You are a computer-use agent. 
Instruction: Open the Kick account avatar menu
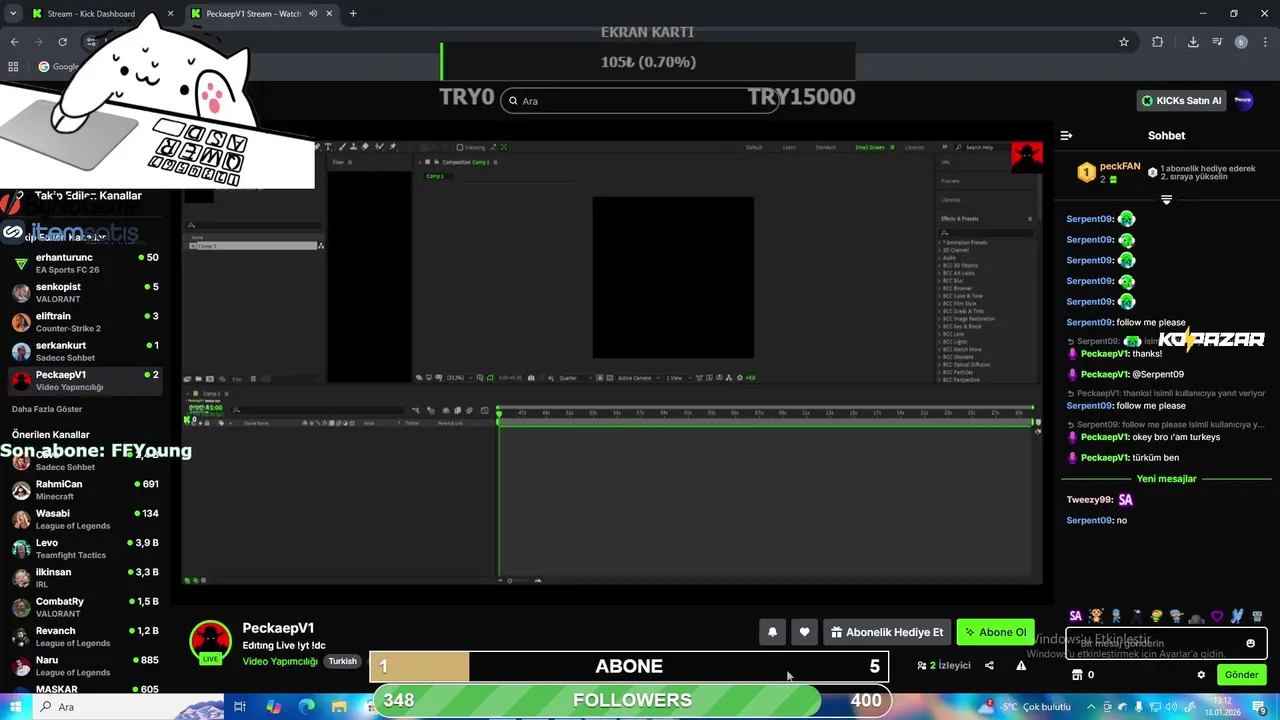[1244, 100]
